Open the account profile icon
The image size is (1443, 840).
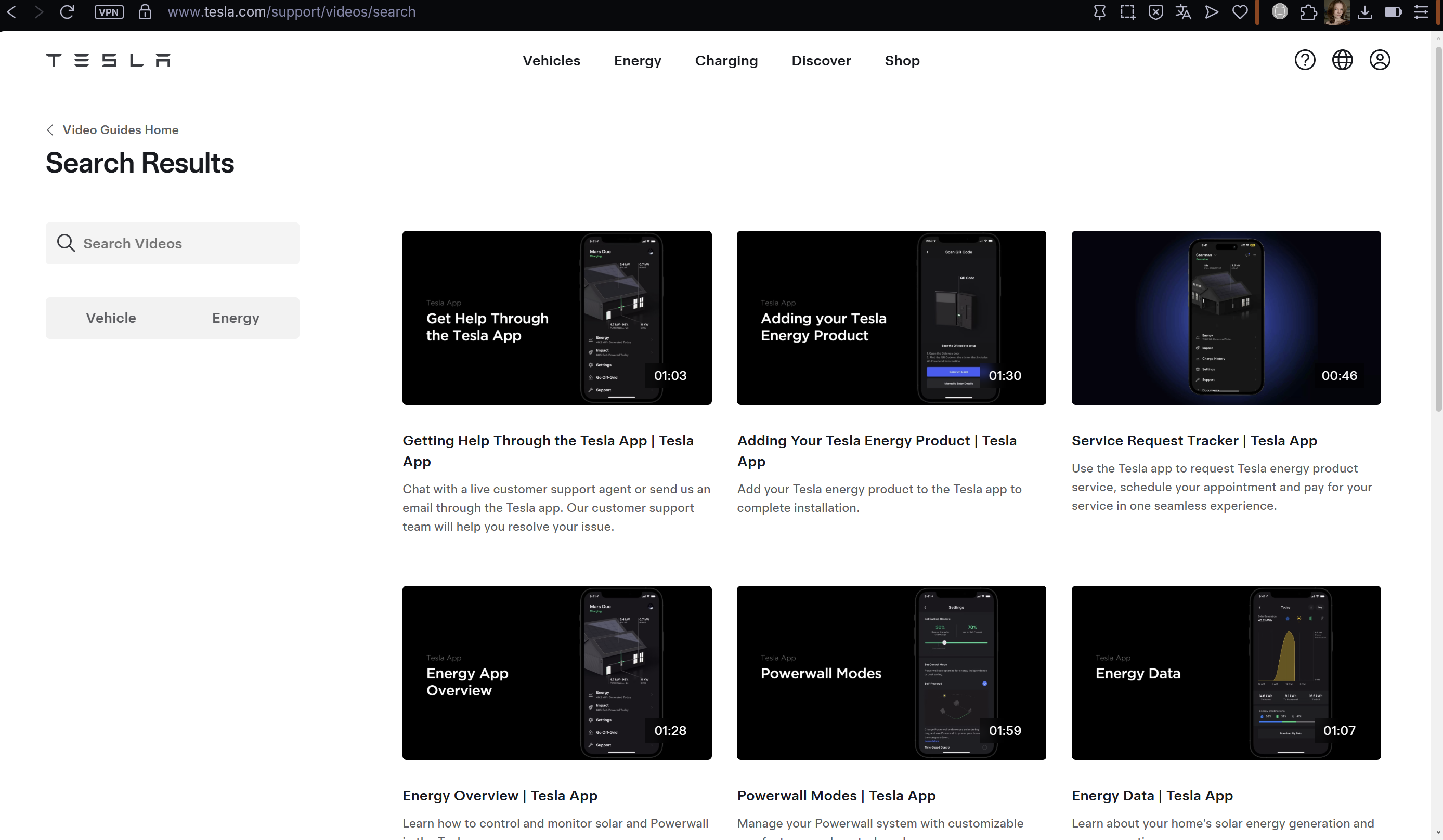click(x=1380, y=60)
